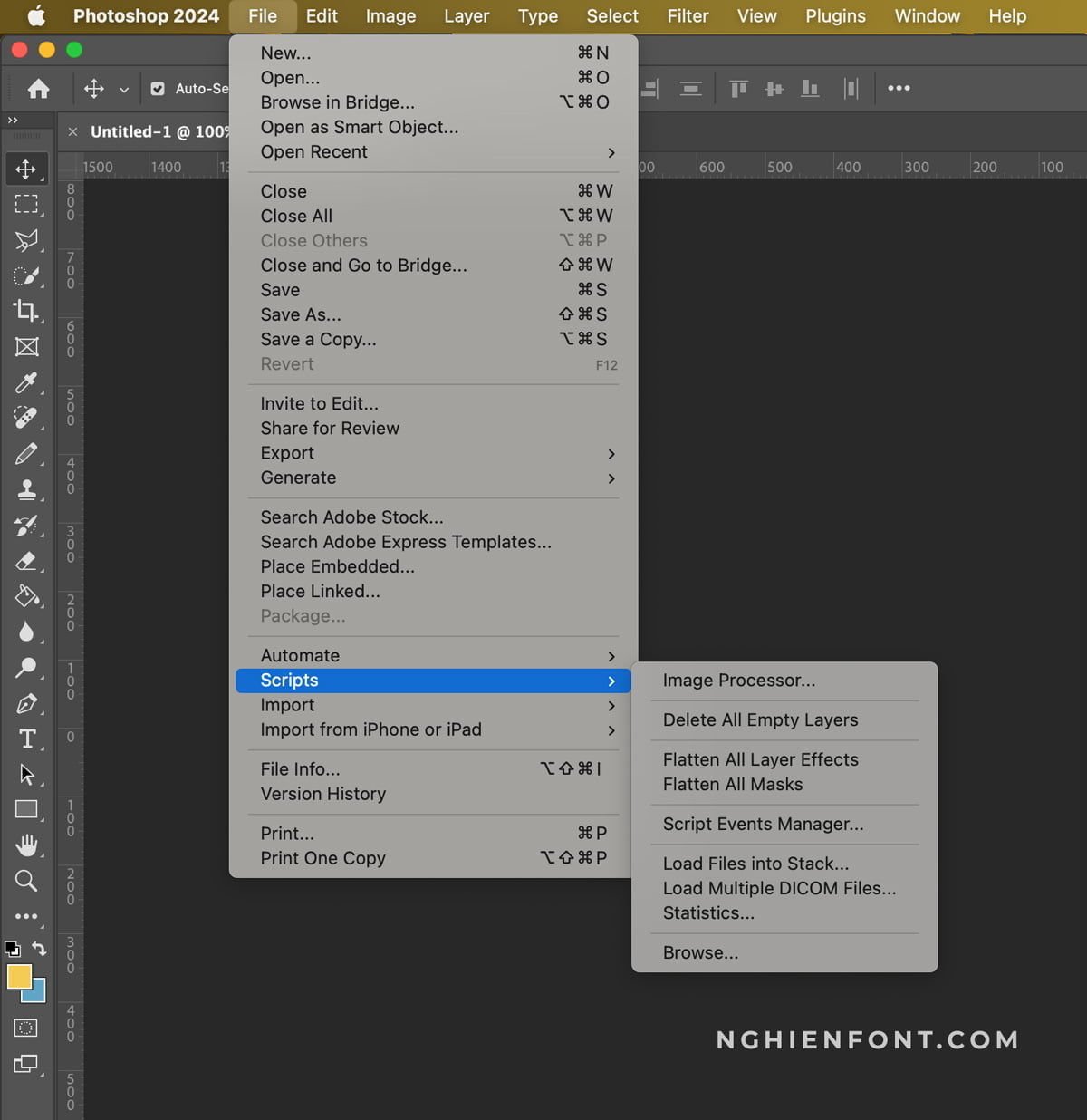Select the History Brush tool
The height and width of the screenshot is (1120, 1087).
pyautogui.click(x=26, y=525)
